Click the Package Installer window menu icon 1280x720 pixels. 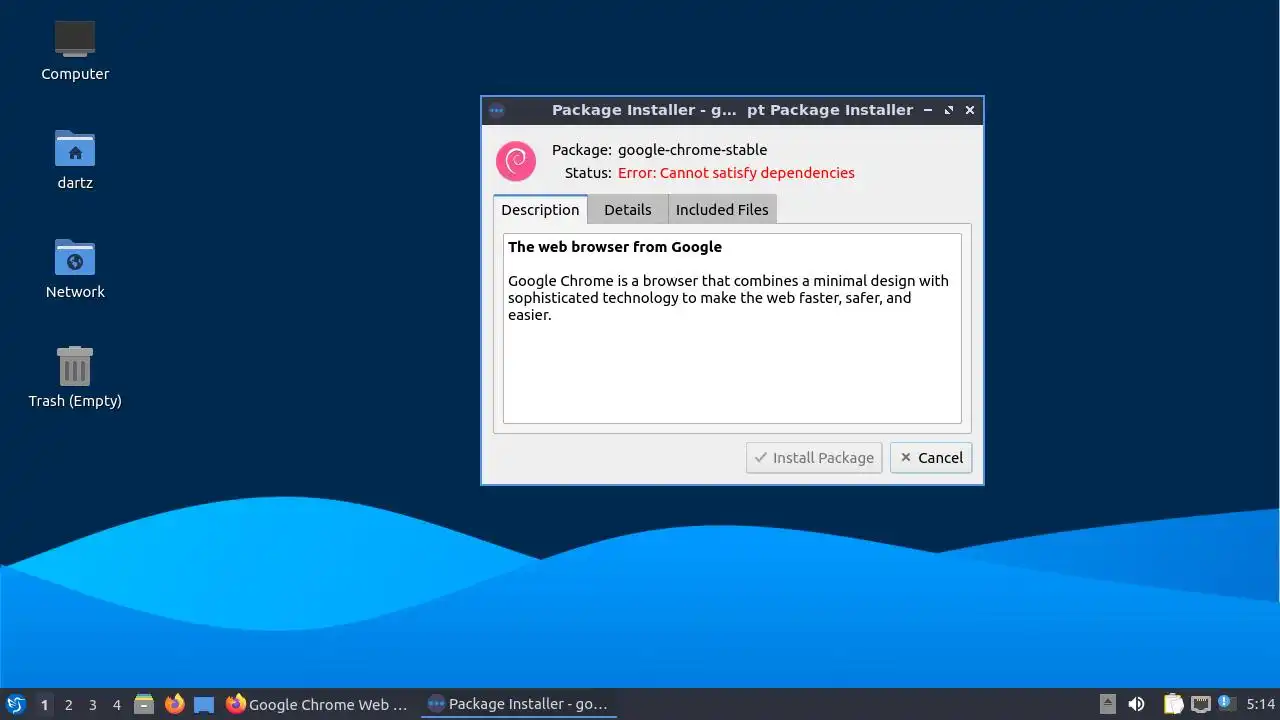497,110
